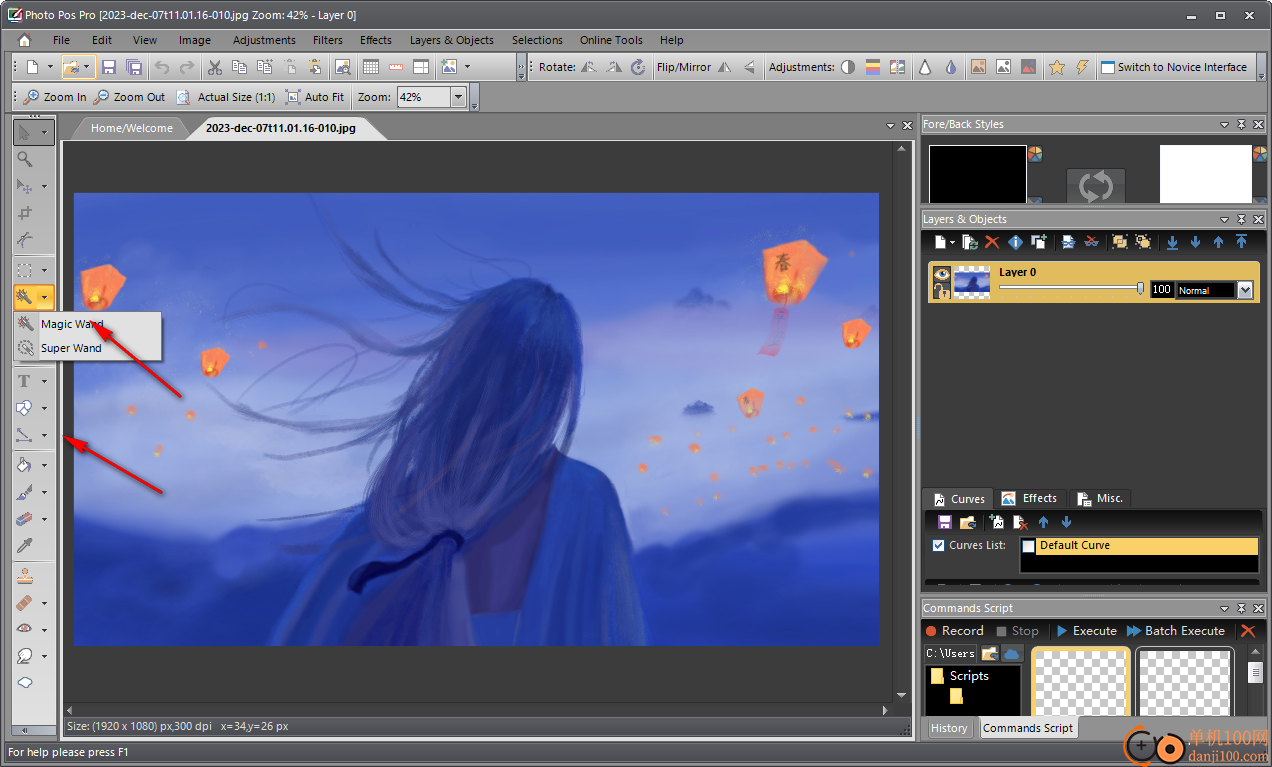The image size is (1272, 767).
Task: Click the Zoom In button
Action: tap(55, 97)
